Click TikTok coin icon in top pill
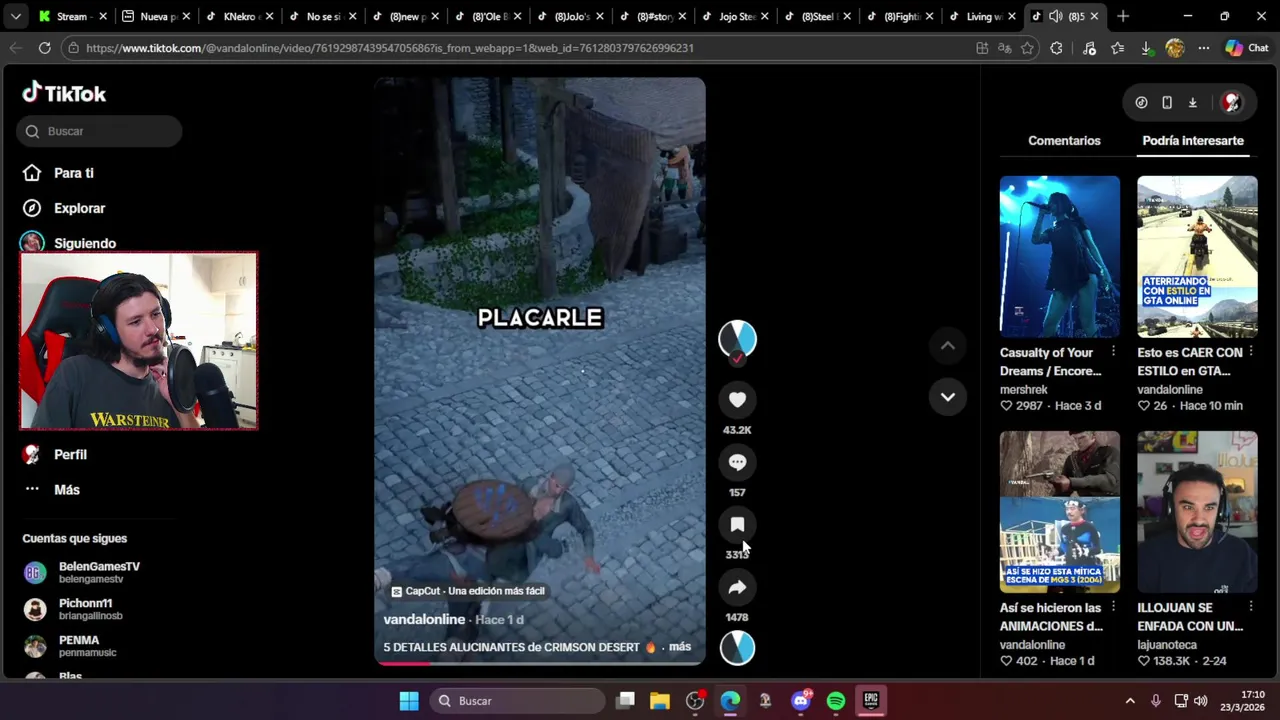The image size is (1280, 720). (1141, 102)
